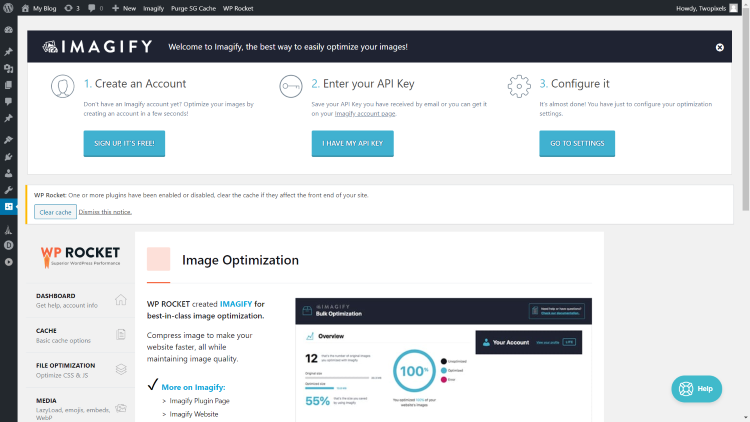Click SIGN UP, IT'S FREE! button
The height and width of the screenshot is (422, 750).
click(x=124, y=144)
